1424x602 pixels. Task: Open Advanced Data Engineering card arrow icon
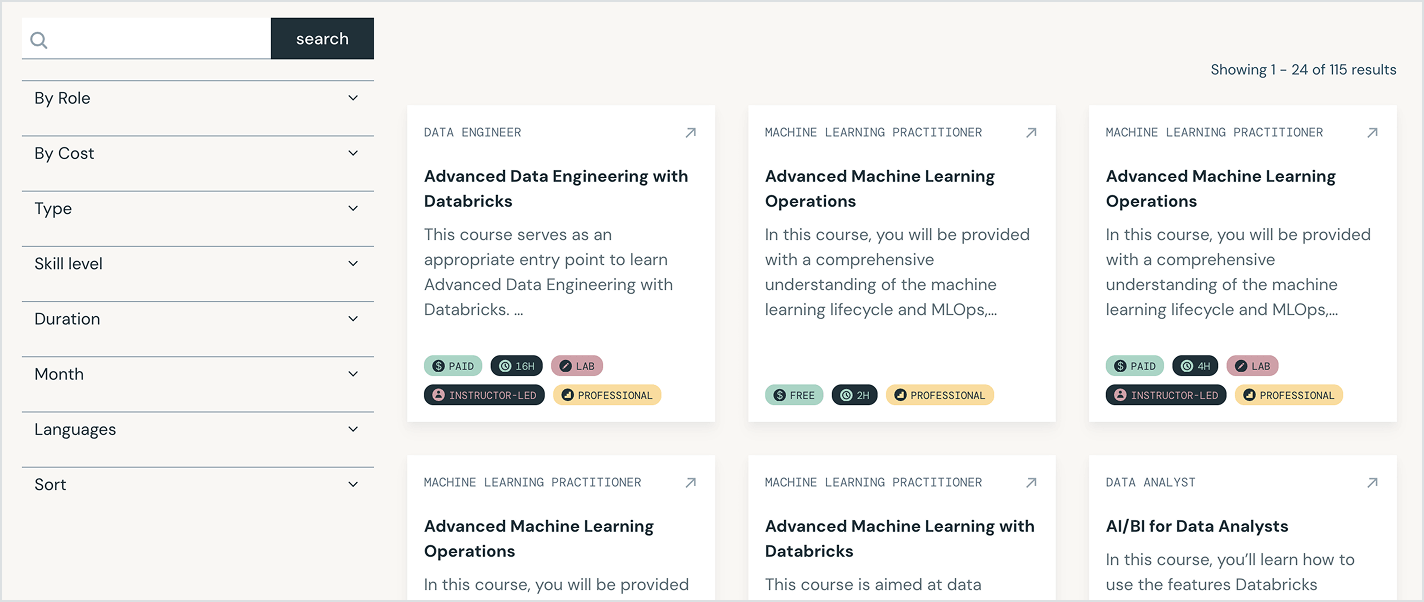690,133
